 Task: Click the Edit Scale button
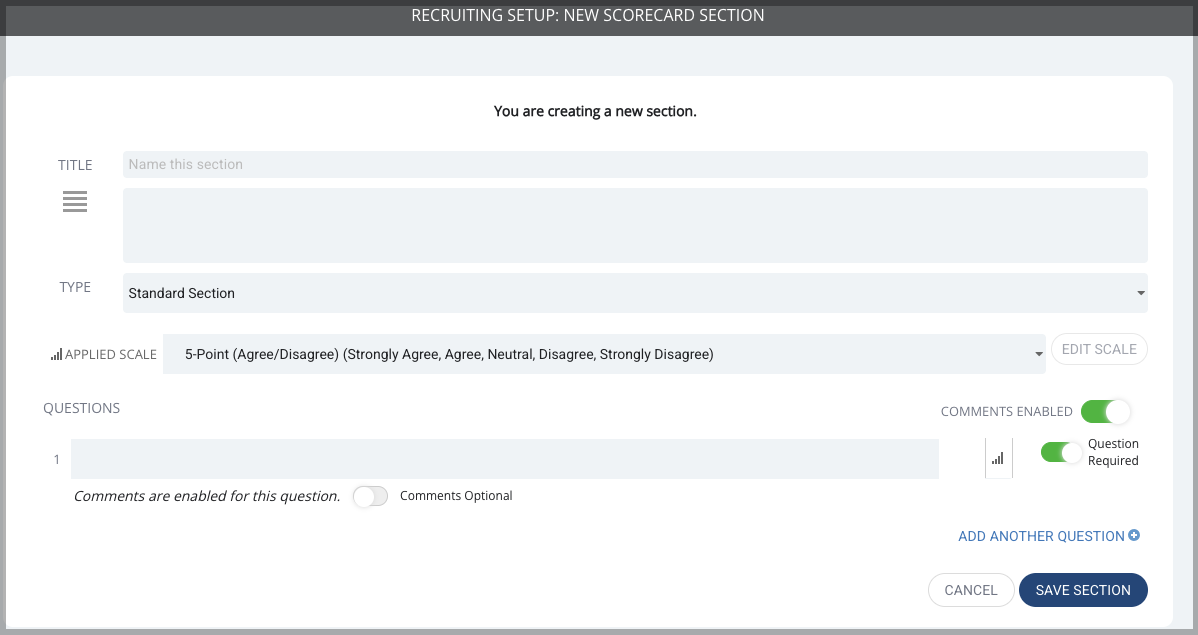(x=1099, y=349)
